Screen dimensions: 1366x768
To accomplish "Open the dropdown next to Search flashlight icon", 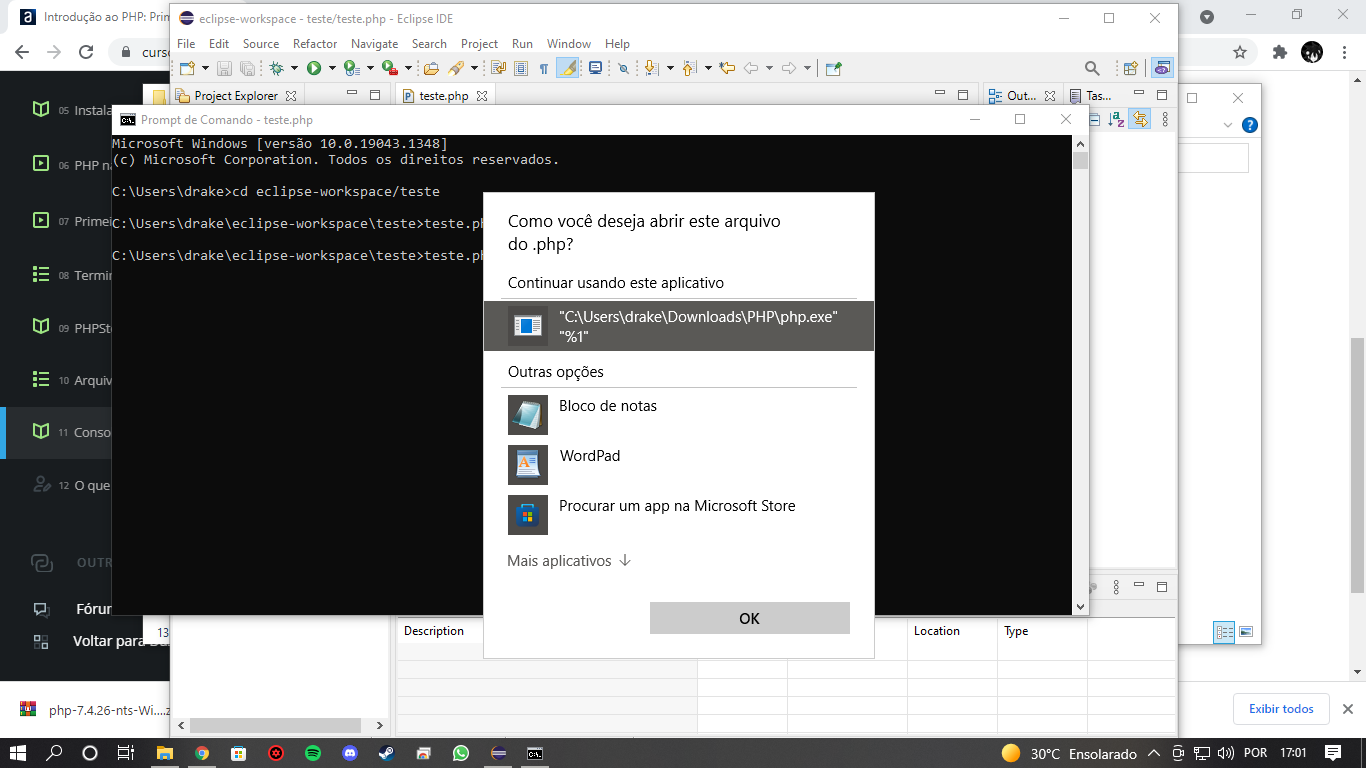I will [474, 68].
